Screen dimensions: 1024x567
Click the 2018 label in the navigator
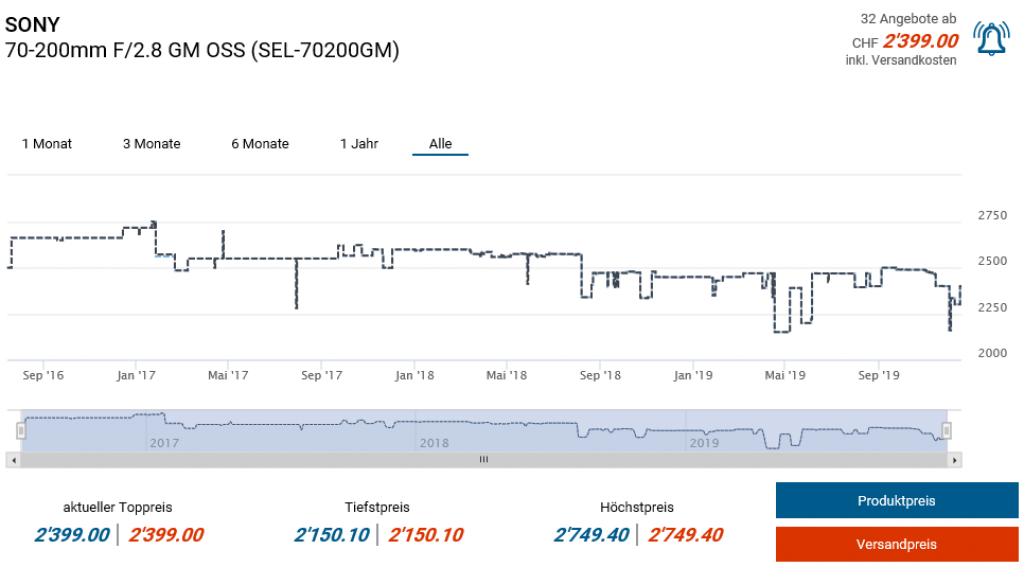pos(434,442)
